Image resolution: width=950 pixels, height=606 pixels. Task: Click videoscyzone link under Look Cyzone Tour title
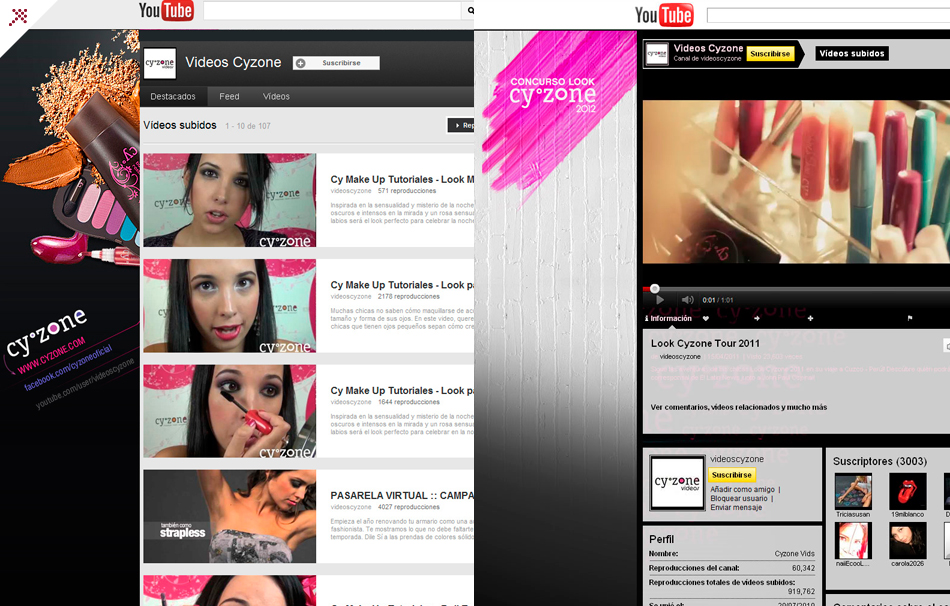click(680, 357)
